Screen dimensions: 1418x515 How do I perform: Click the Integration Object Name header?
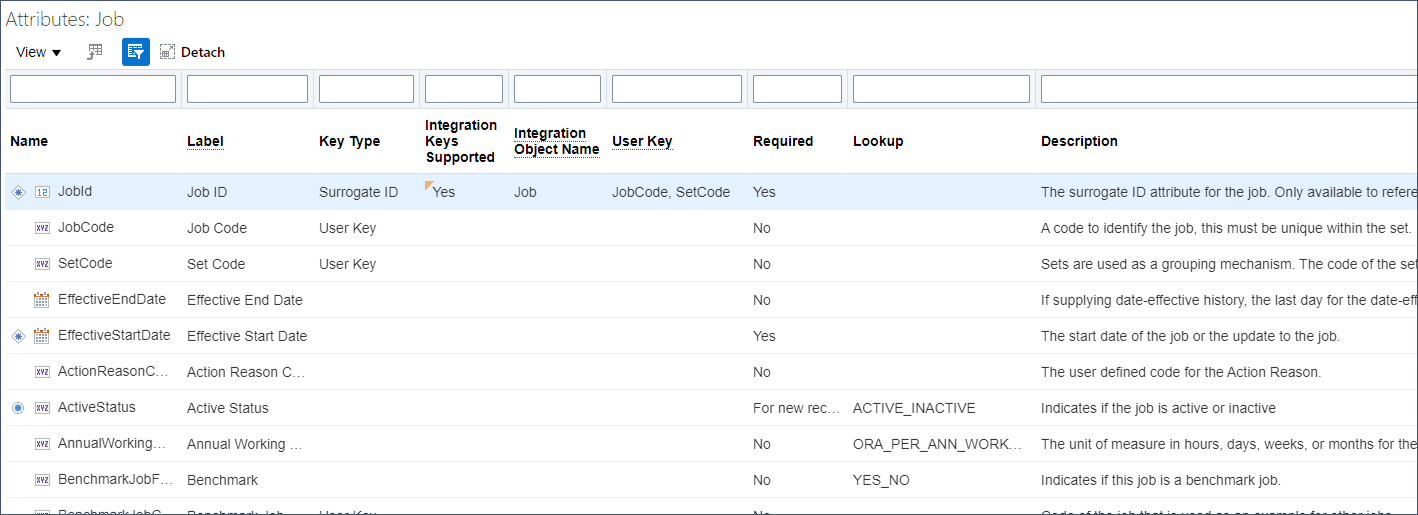pyautogui.click(x=556, y=141)
